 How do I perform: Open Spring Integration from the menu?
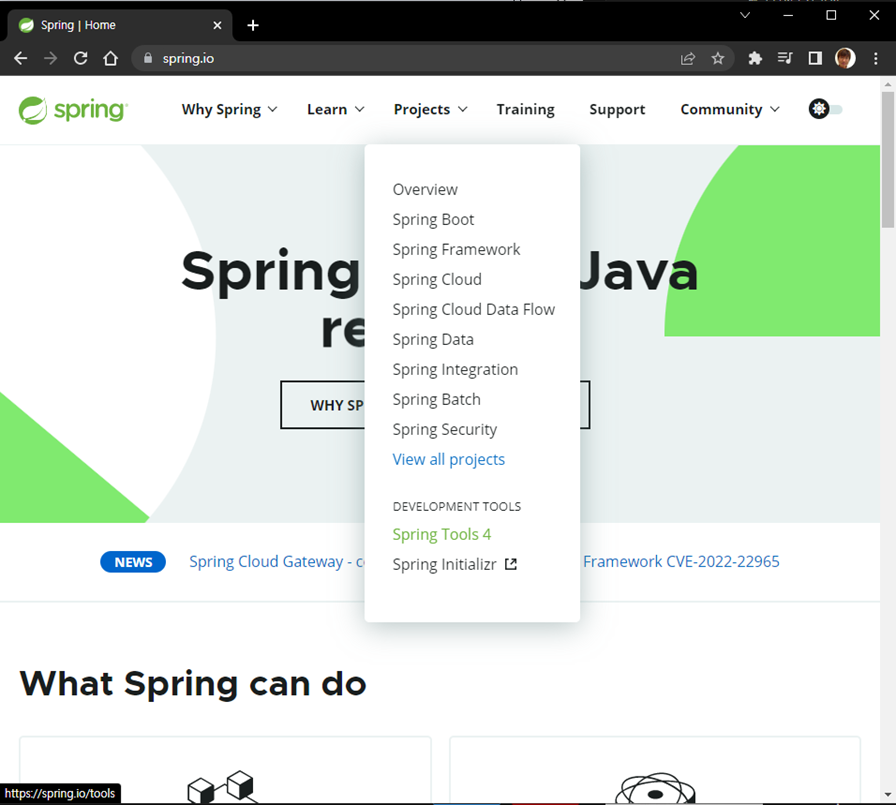(455, 370)
